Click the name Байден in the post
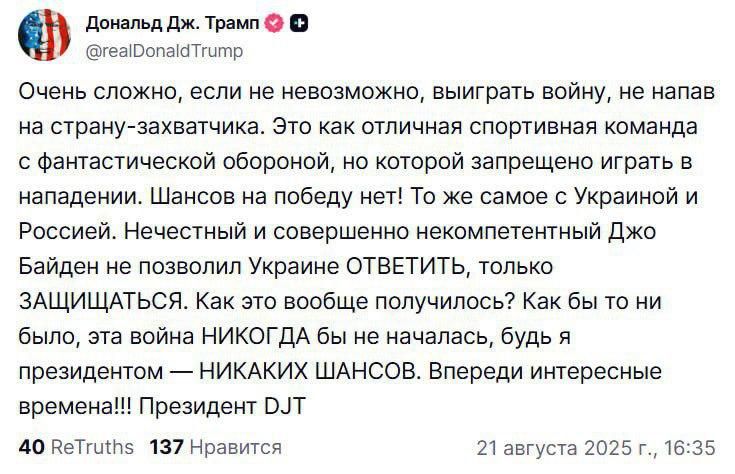 point(60,267)
